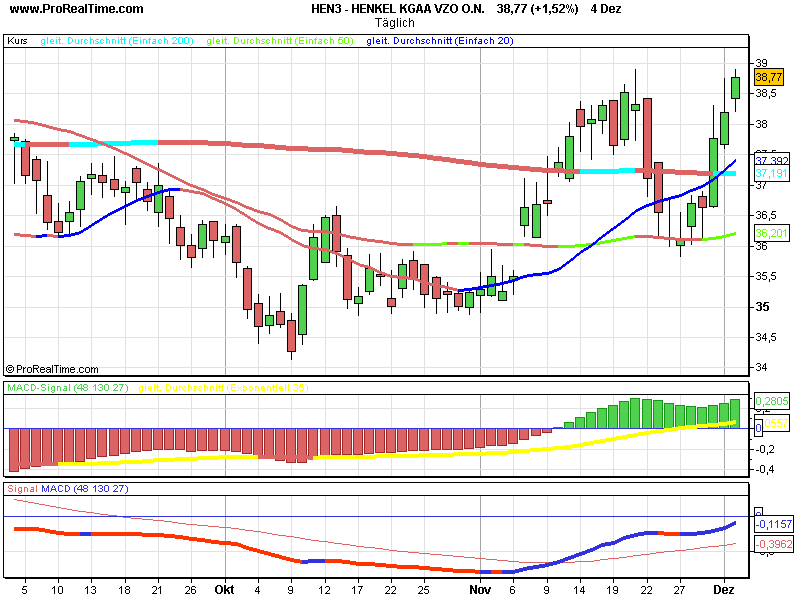Click the -0,2 histogram axis label
The image size is (800, 600).
click(765, 449)
